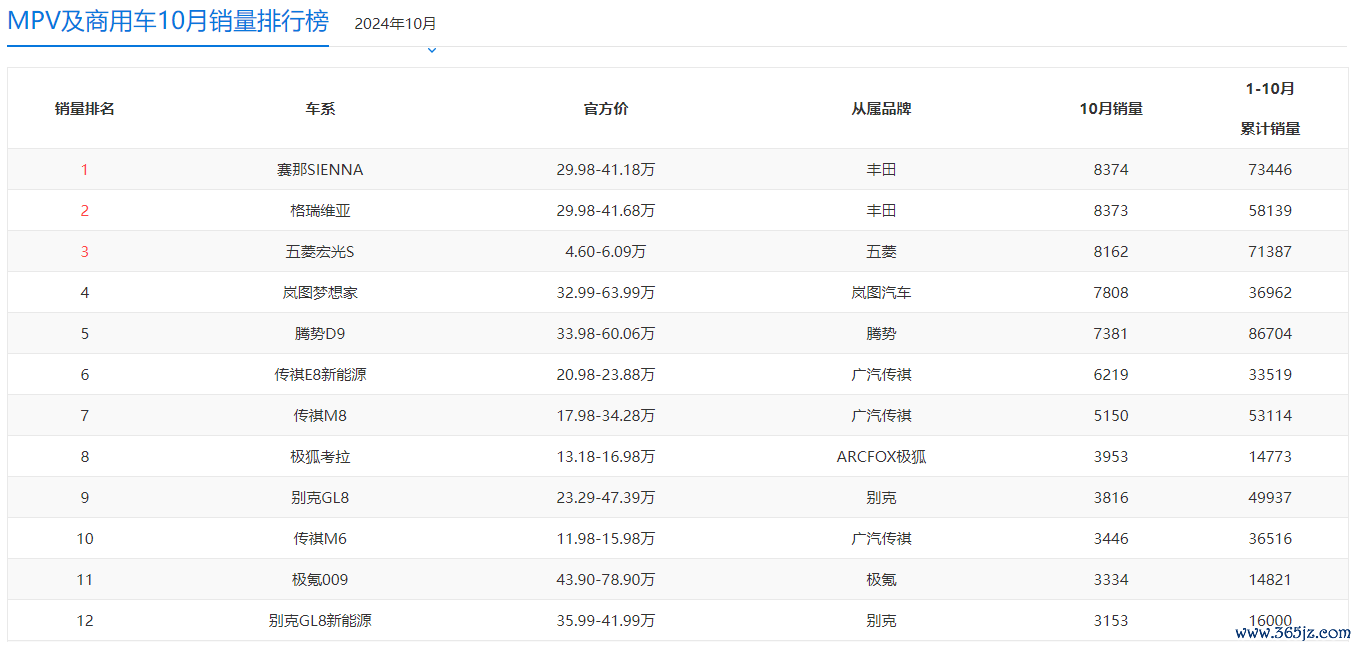
Task: Click price 29.98-41.68万
Action: pos(606,211)
